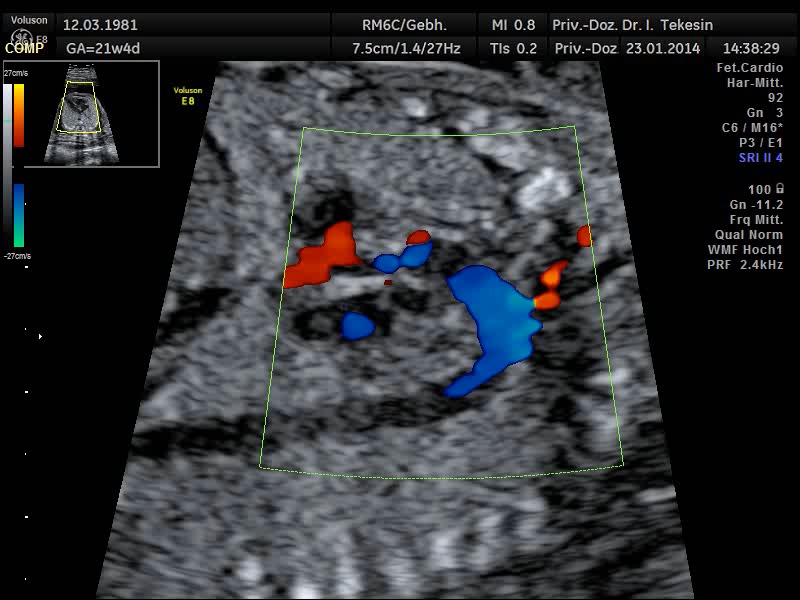Click the exam date 23.01.2014
This screenshot has width=800, height=600.
click(660, 48)
